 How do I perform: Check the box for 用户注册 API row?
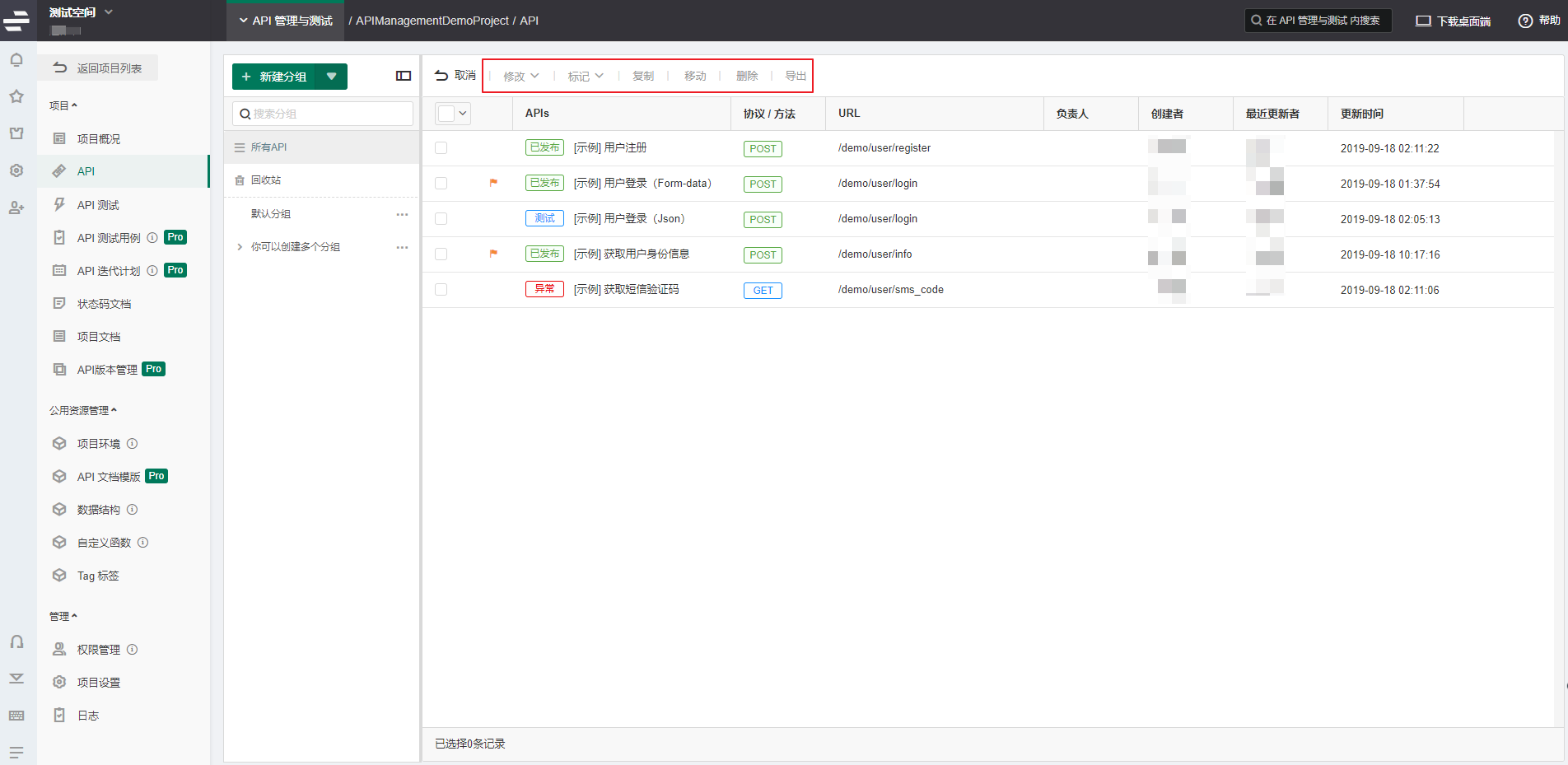pos(441,148)
